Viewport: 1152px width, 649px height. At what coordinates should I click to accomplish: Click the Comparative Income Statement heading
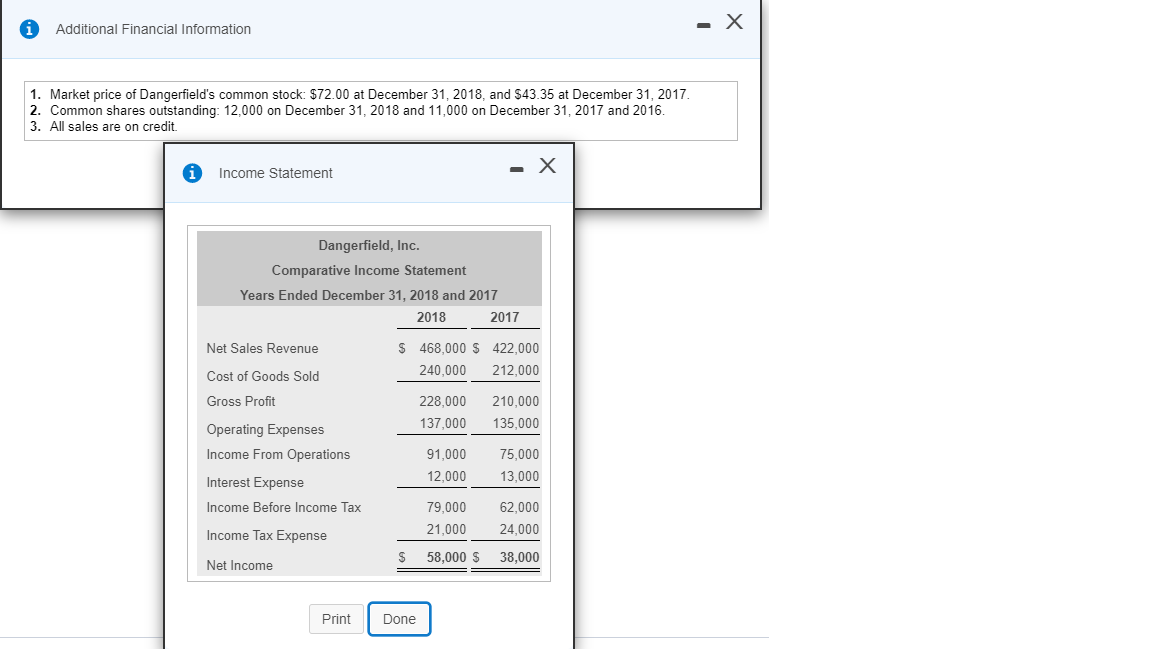click(x=369, y=270)
